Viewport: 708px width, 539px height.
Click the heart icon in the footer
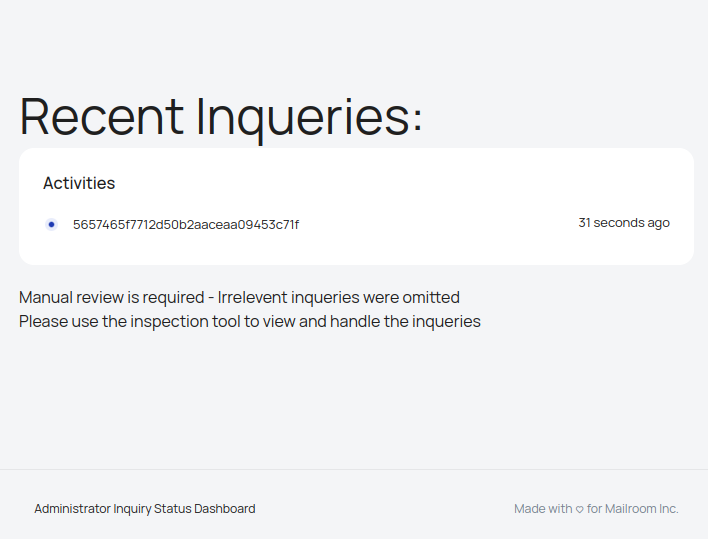click(580, 509)
